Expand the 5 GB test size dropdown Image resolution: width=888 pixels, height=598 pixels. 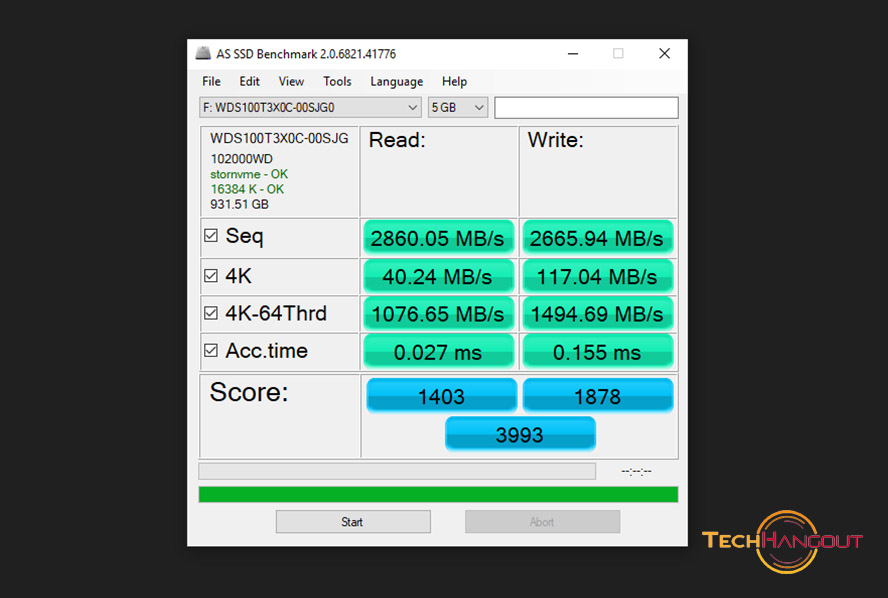(458, 108)
